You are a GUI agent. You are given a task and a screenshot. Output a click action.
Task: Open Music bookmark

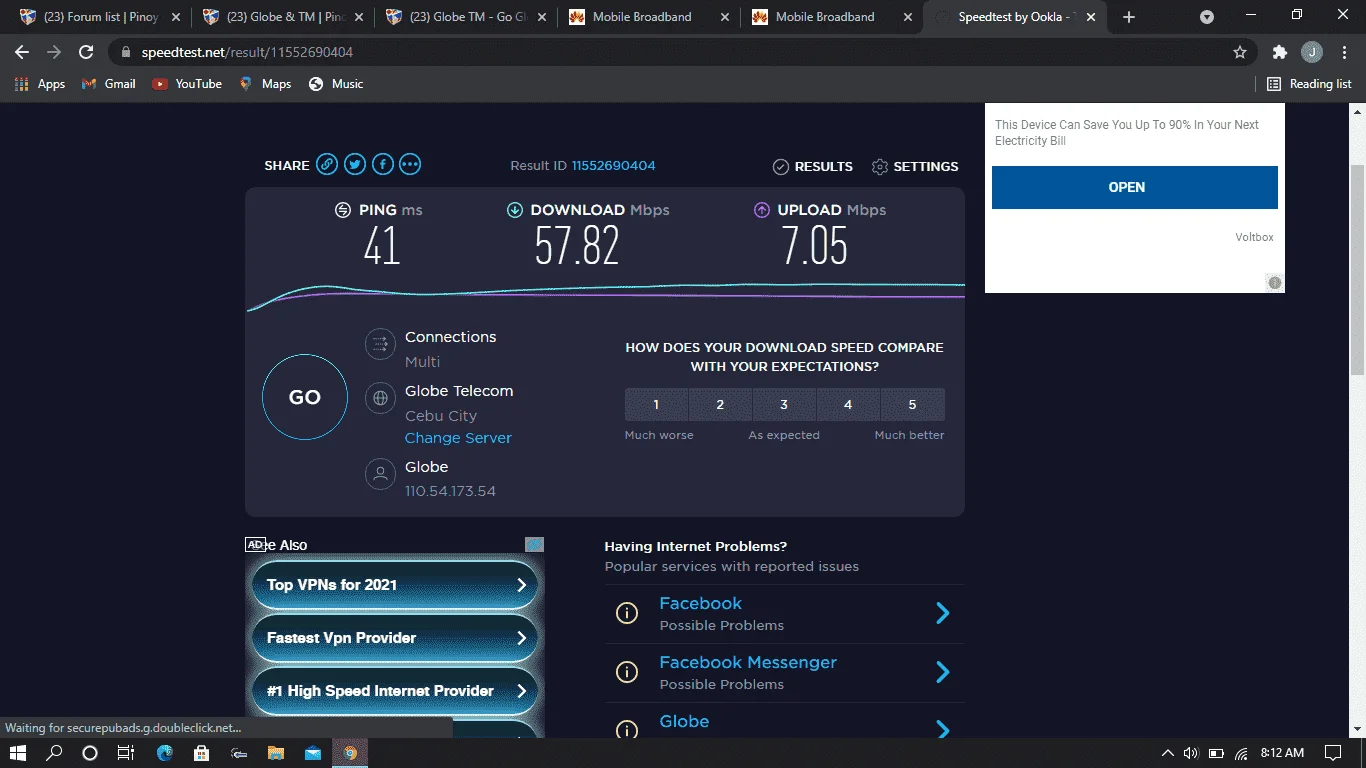tap(336, 84)
